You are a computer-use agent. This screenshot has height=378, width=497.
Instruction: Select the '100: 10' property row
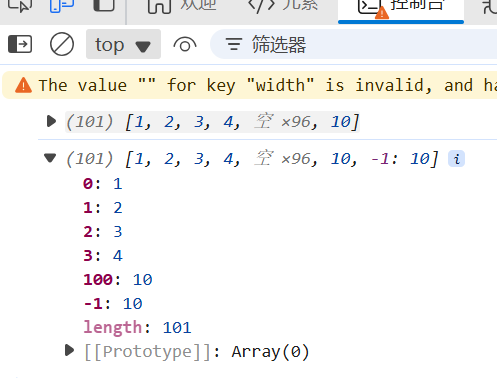pos(118,280)
